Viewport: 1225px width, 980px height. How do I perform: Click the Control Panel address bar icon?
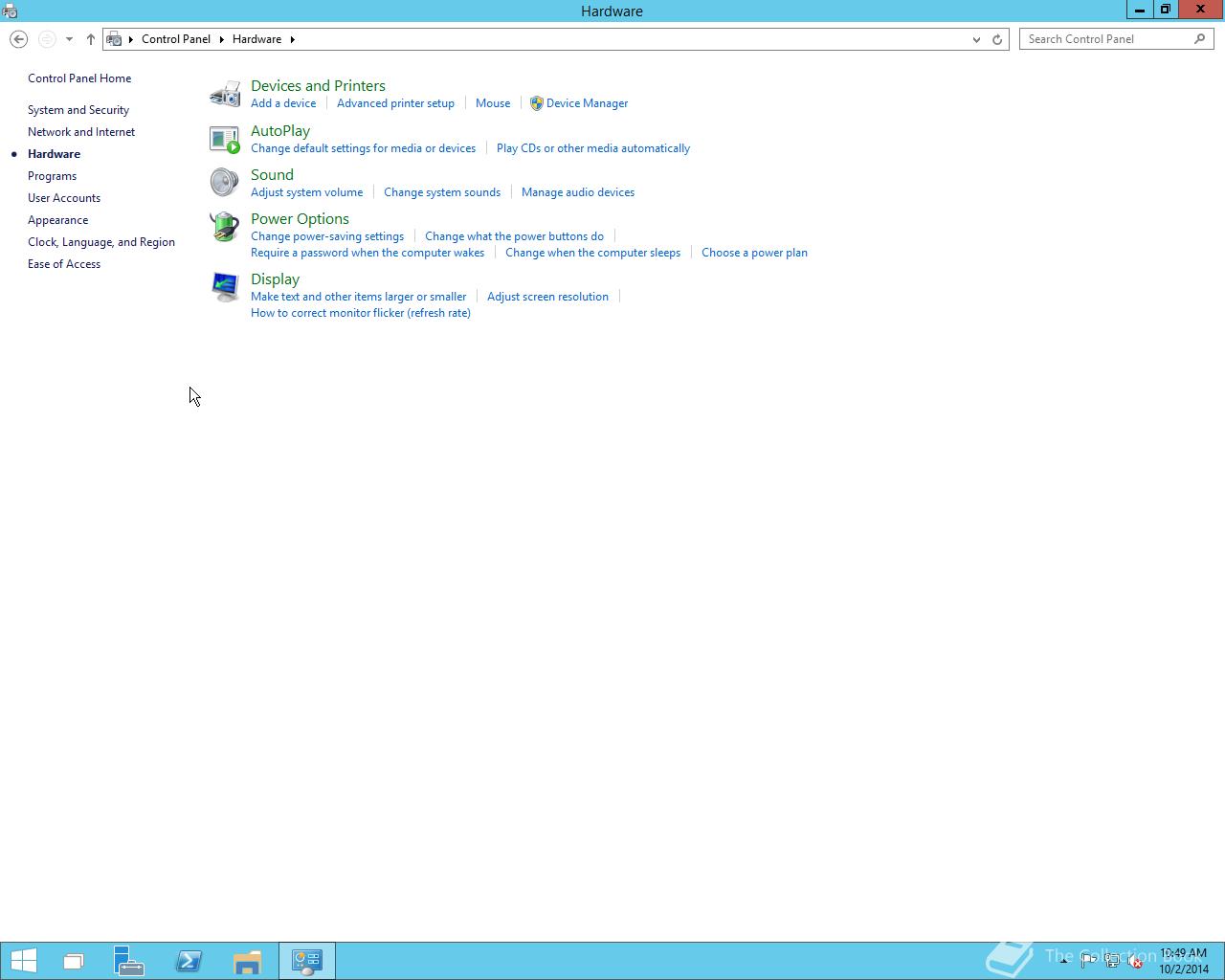(115, 39)
